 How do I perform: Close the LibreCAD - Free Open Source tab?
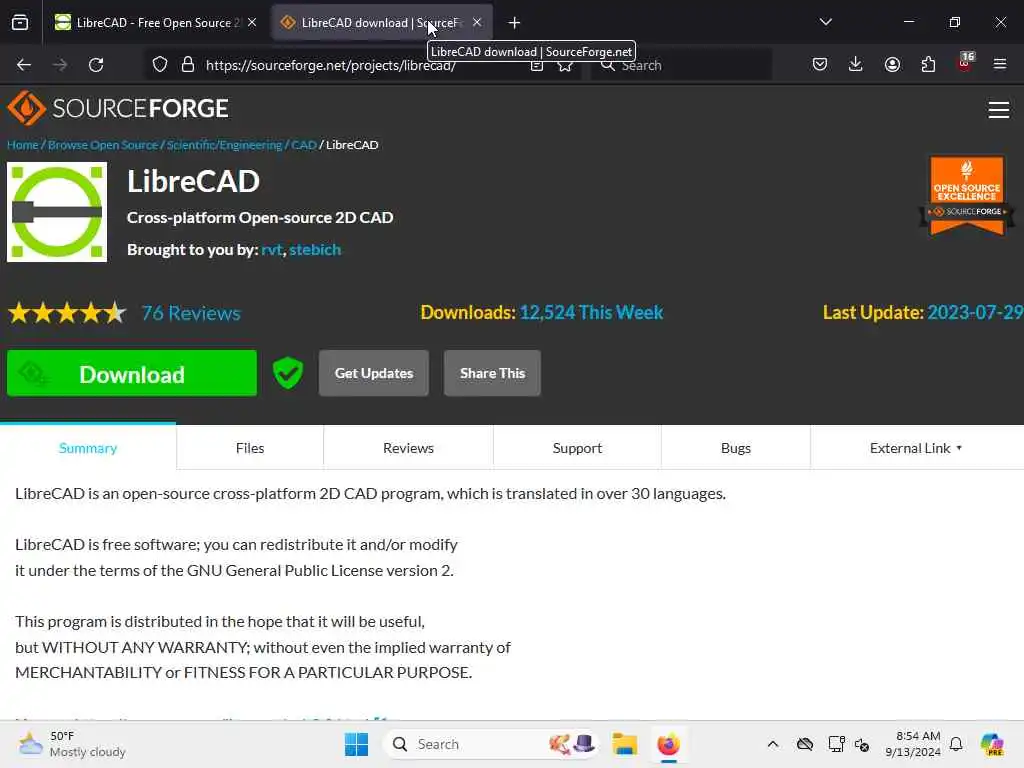[252, 23]
